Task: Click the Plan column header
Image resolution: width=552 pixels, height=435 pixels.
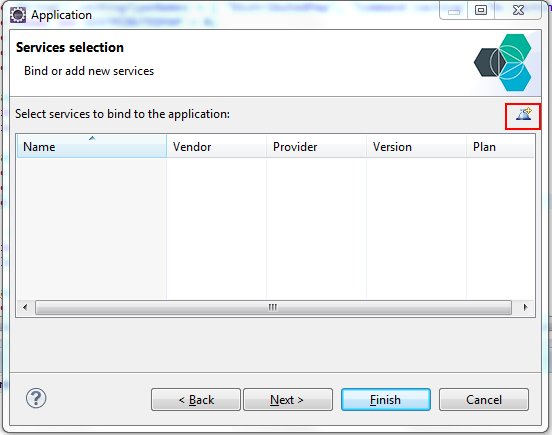Action: [500, 146]
